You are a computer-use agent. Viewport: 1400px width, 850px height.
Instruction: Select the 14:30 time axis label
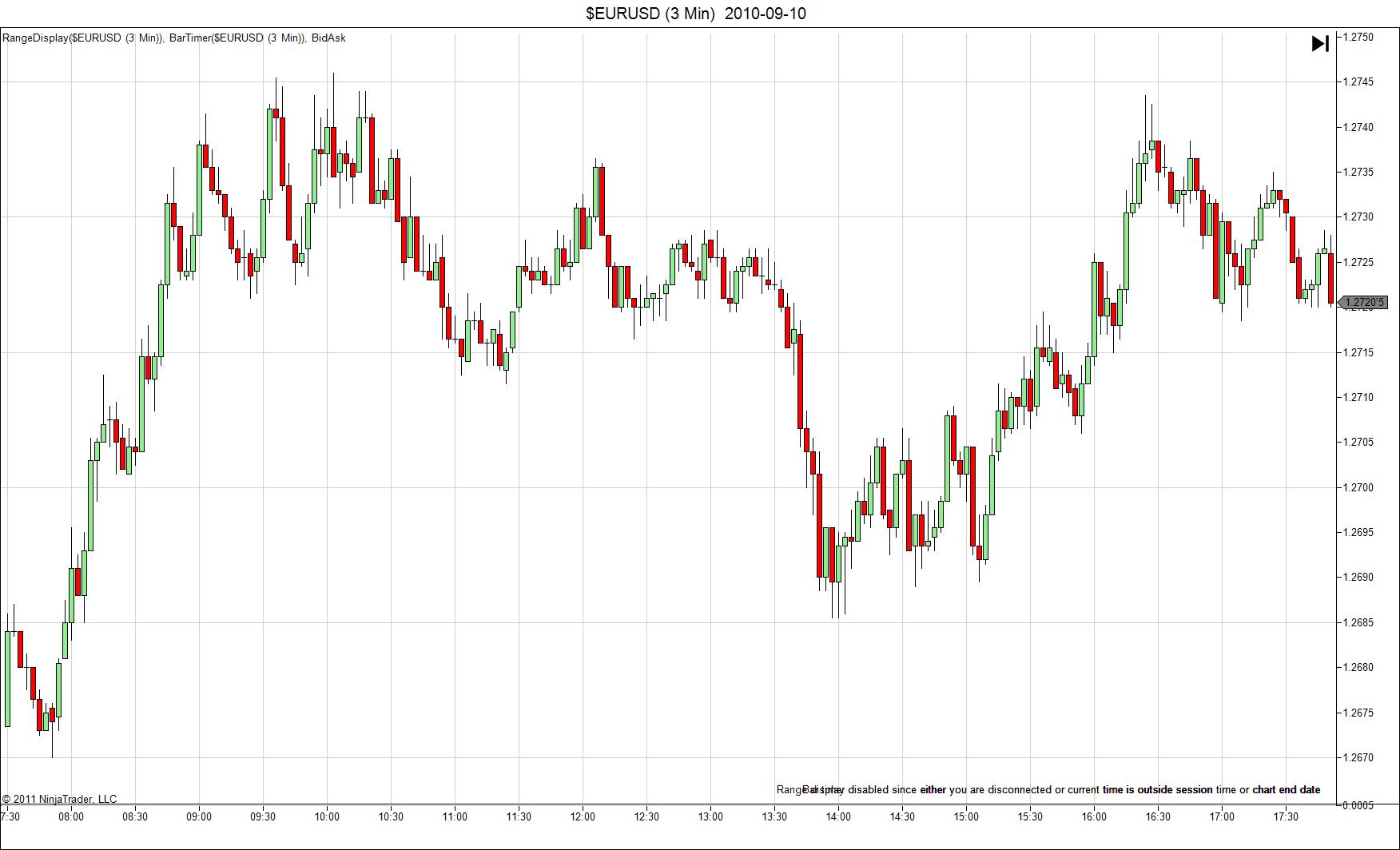click(x=902, y=816)
